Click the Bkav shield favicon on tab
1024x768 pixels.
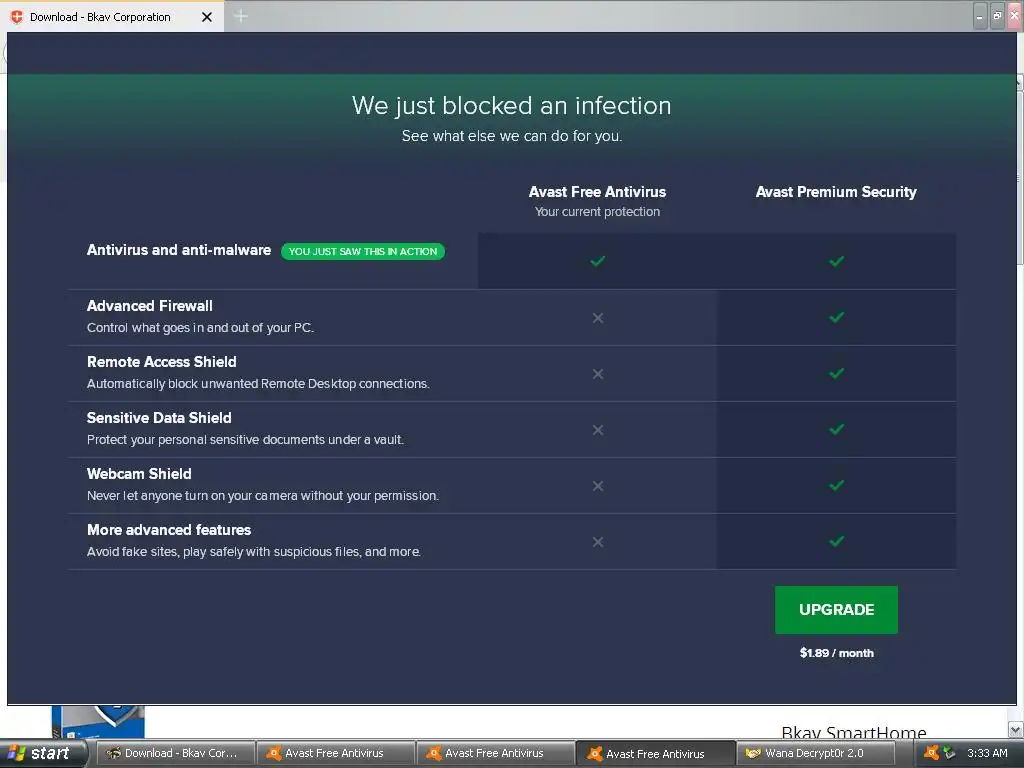[x=17, y=17]
